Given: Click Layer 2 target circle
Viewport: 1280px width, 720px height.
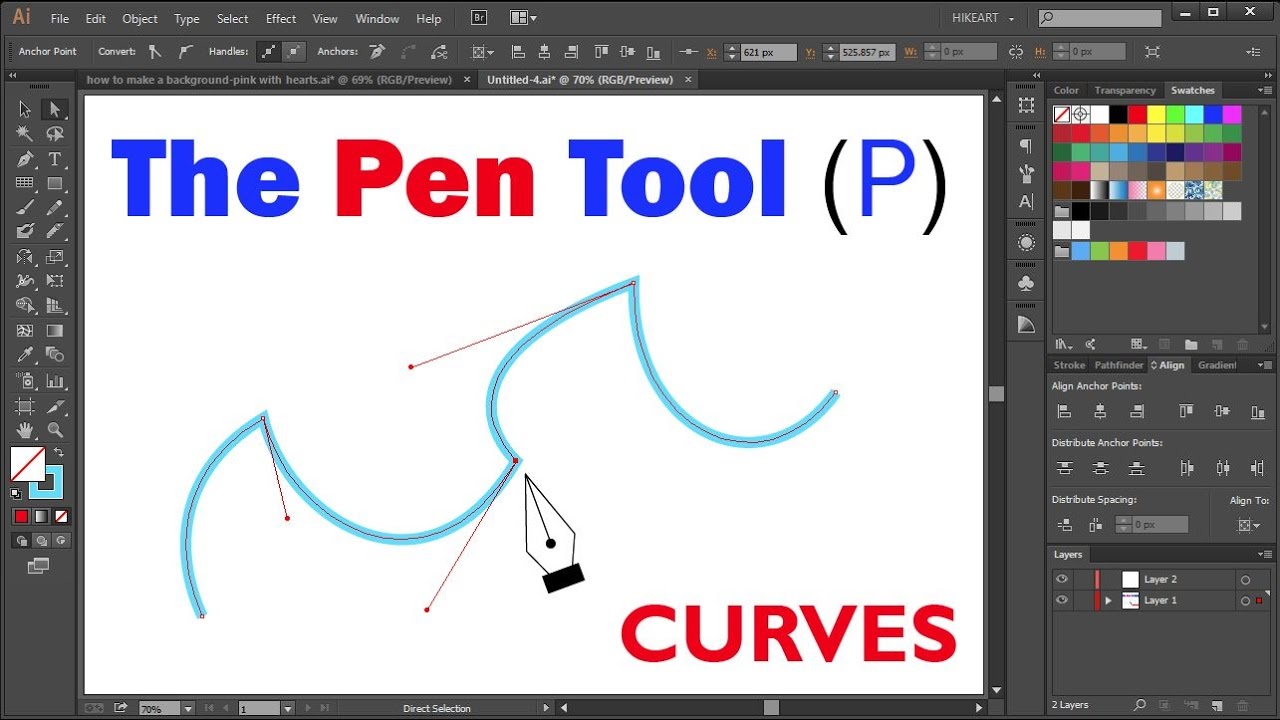Looking at the screenshot, I should [1245, 580].
